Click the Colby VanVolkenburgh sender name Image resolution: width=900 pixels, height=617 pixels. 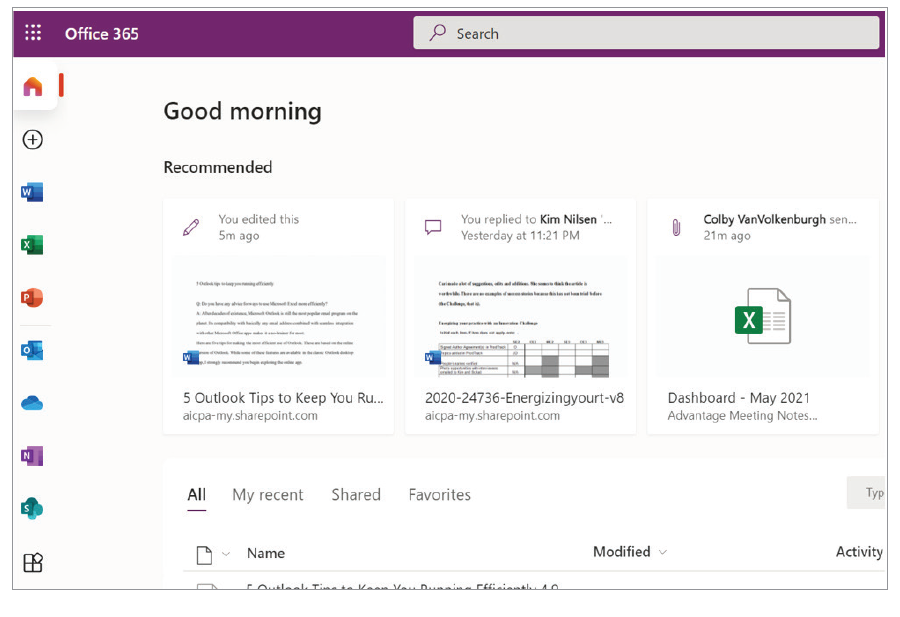pos(765,219)
